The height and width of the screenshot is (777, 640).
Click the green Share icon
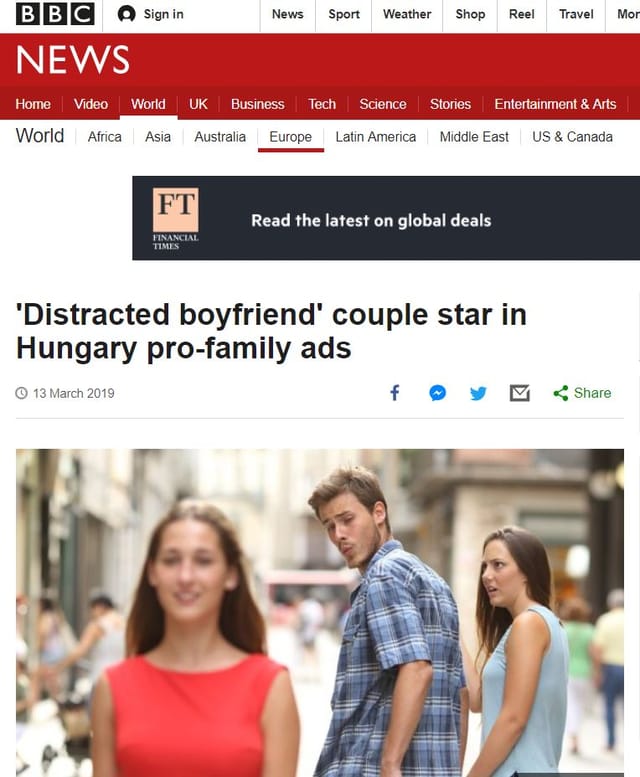(x=561, y=393)
